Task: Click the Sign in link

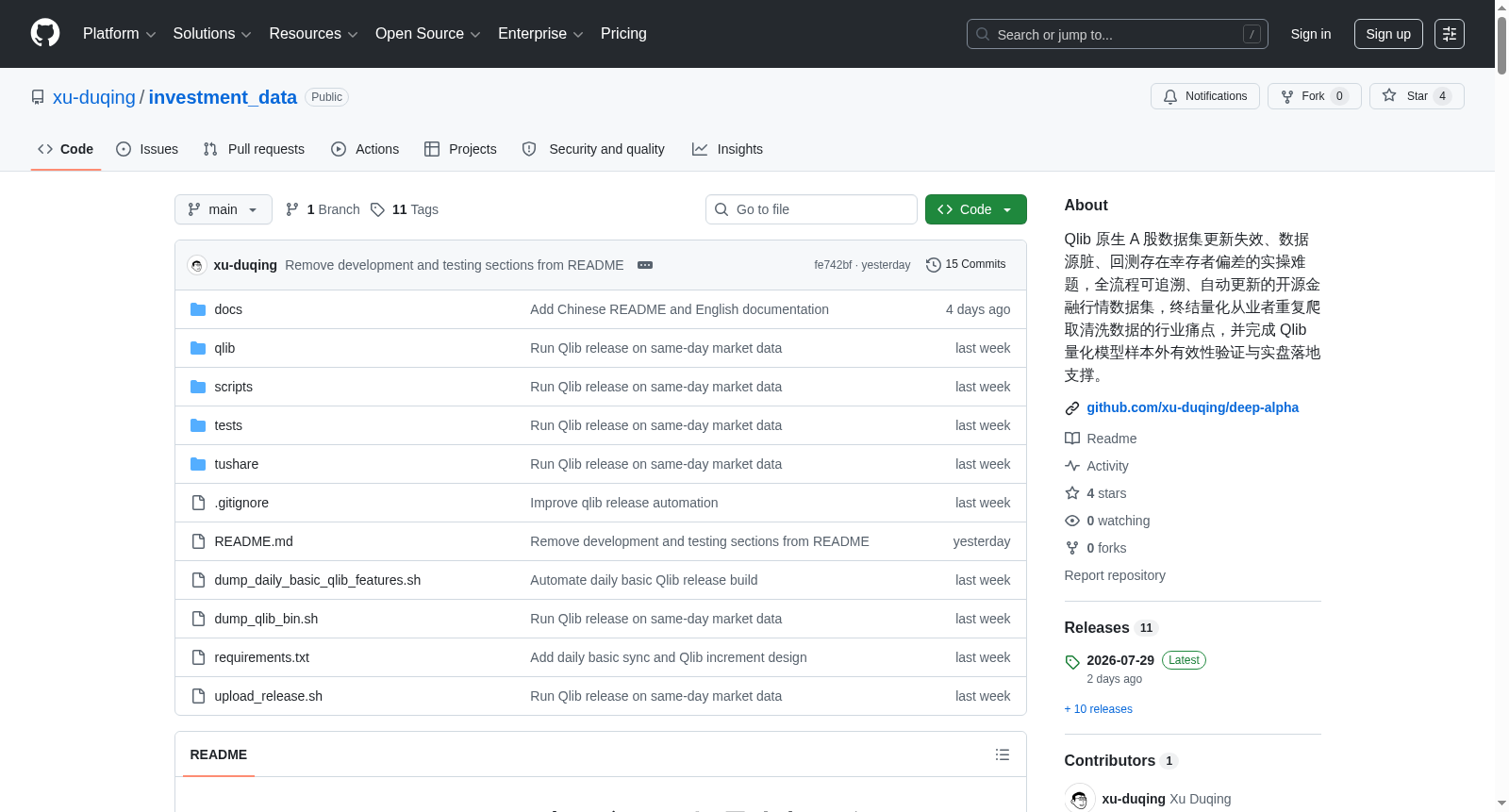Action: [x=1311, y=34]
